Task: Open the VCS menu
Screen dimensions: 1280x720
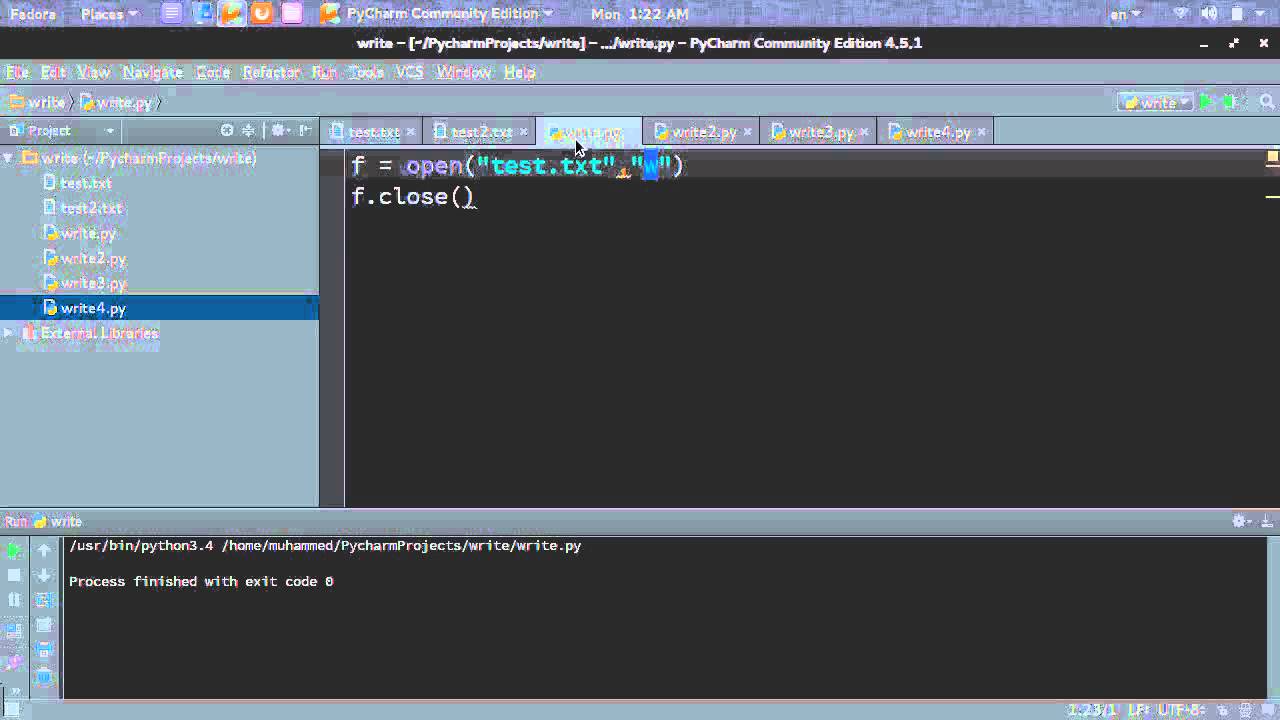Action: (x=409, y=72)
